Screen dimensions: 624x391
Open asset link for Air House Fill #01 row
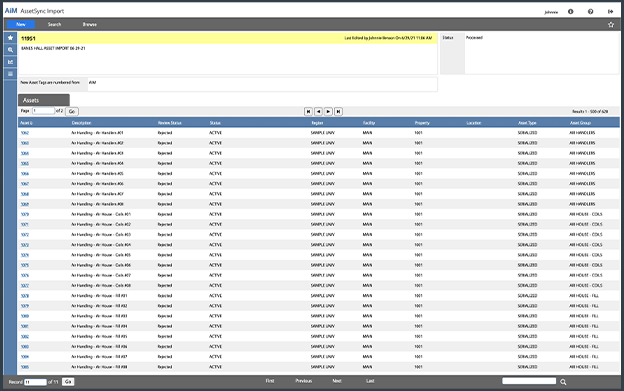point(25,296)
